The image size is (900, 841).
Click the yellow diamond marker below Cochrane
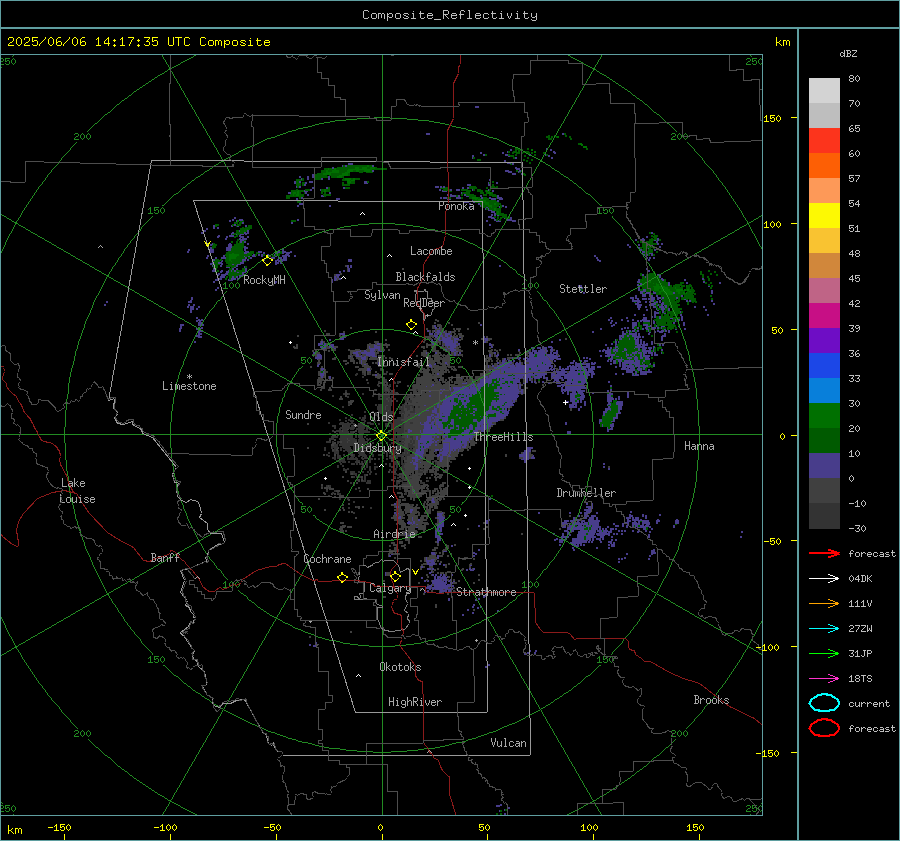(x=342, y=578)
